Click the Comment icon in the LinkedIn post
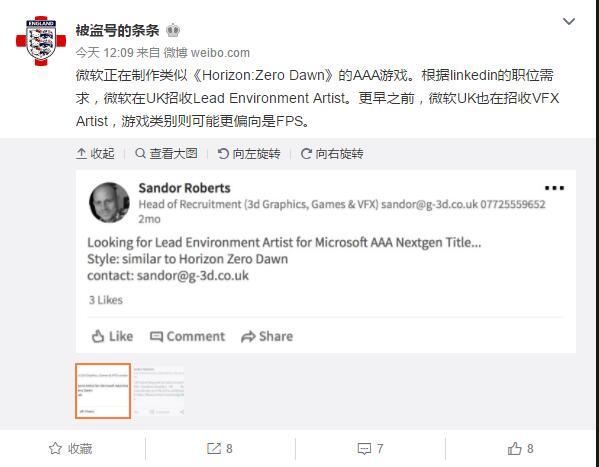 (x=156, y=336)
